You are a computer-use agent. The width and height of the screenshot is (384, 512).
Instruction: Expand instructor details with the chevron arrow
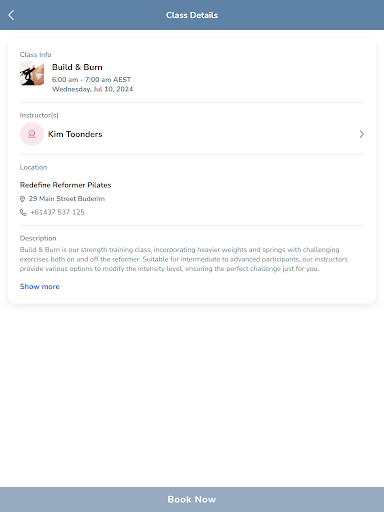pos(361,134)
